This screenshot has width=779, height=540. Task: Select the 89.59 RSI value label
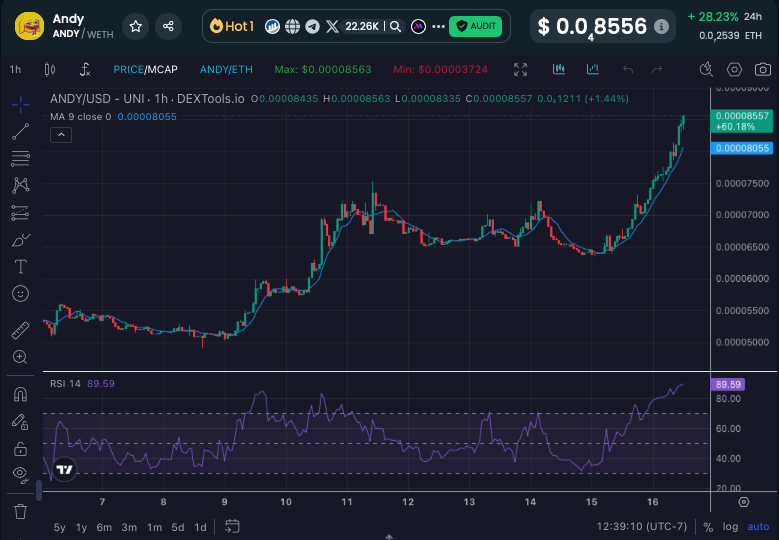(728, 384)
